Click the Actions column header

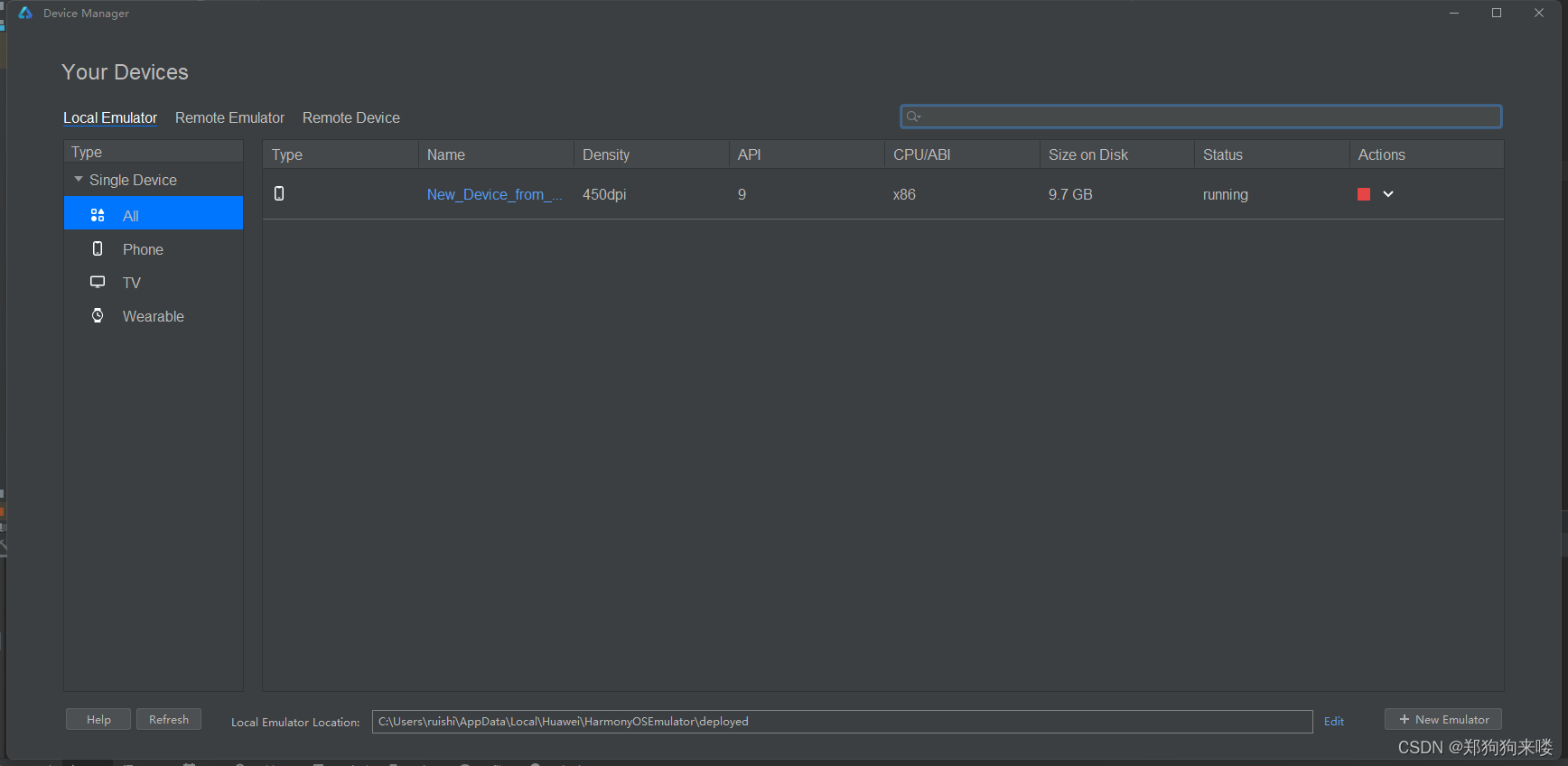1427,154
